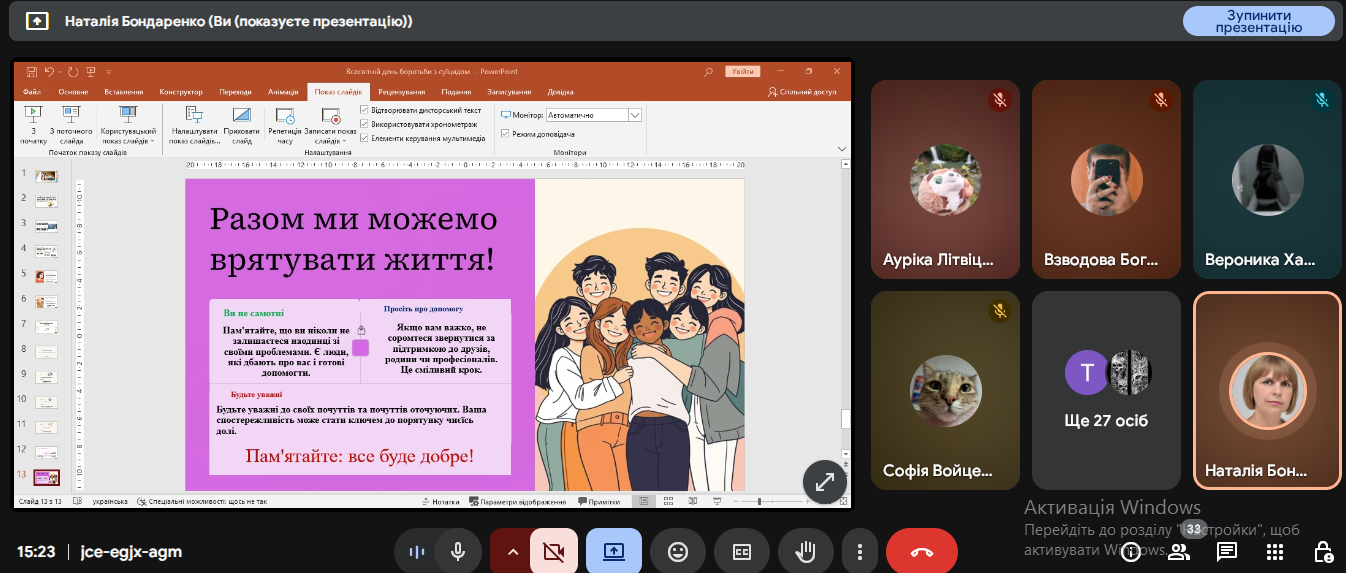Open the meeting chat panel
The width and height of the screenshot is (1346, 573).
click(x=1227, y=551)
